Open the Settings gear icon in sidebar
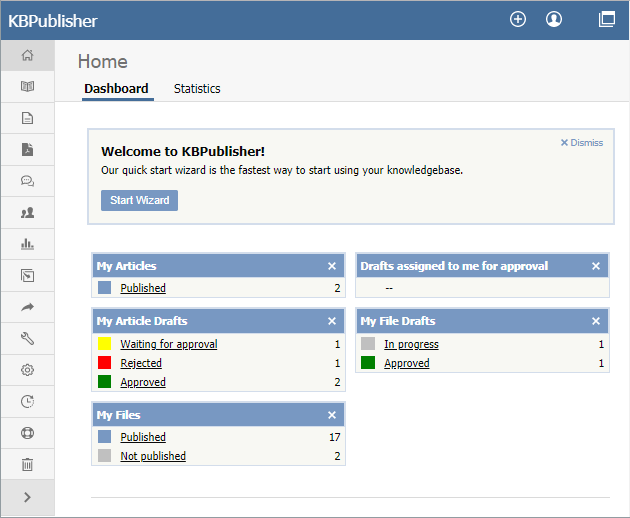Screen dimensions: 630x518 pyautogui.click(x=27, y=370)
